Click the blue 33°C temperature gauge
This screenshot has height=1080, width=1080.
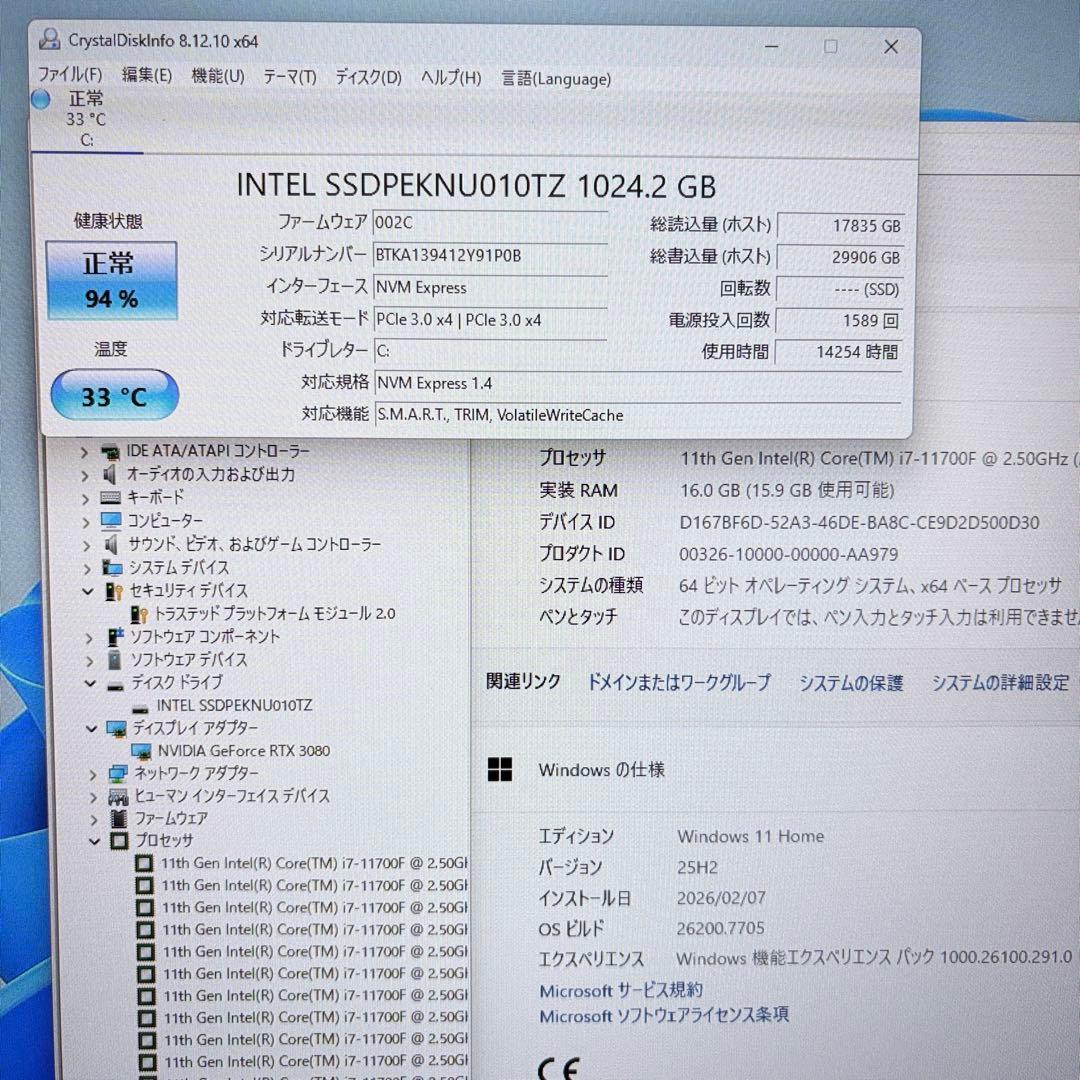[x=114, y=396]
